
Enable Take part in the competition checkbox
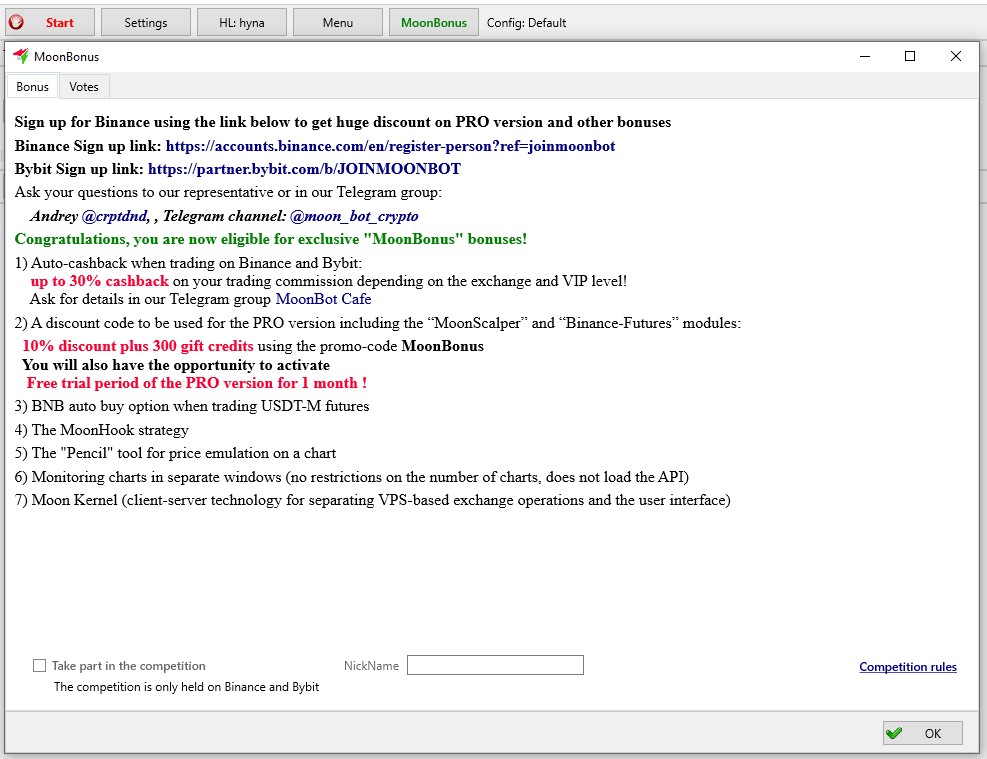click(x=40, y=665)
